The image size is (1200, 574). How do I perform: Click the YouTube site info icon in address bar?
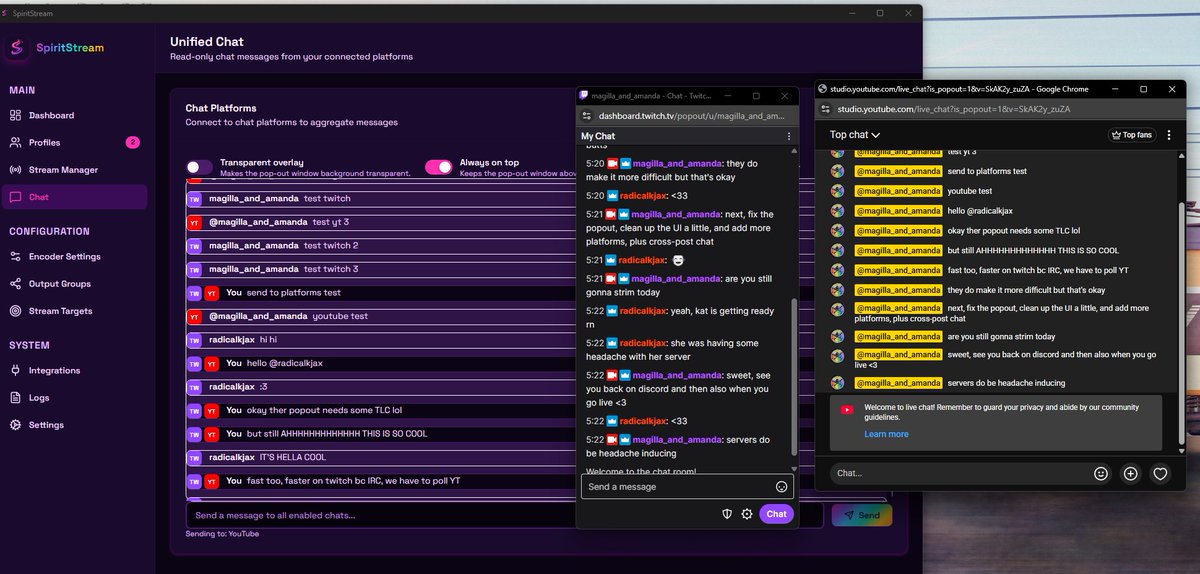[826, 108]
